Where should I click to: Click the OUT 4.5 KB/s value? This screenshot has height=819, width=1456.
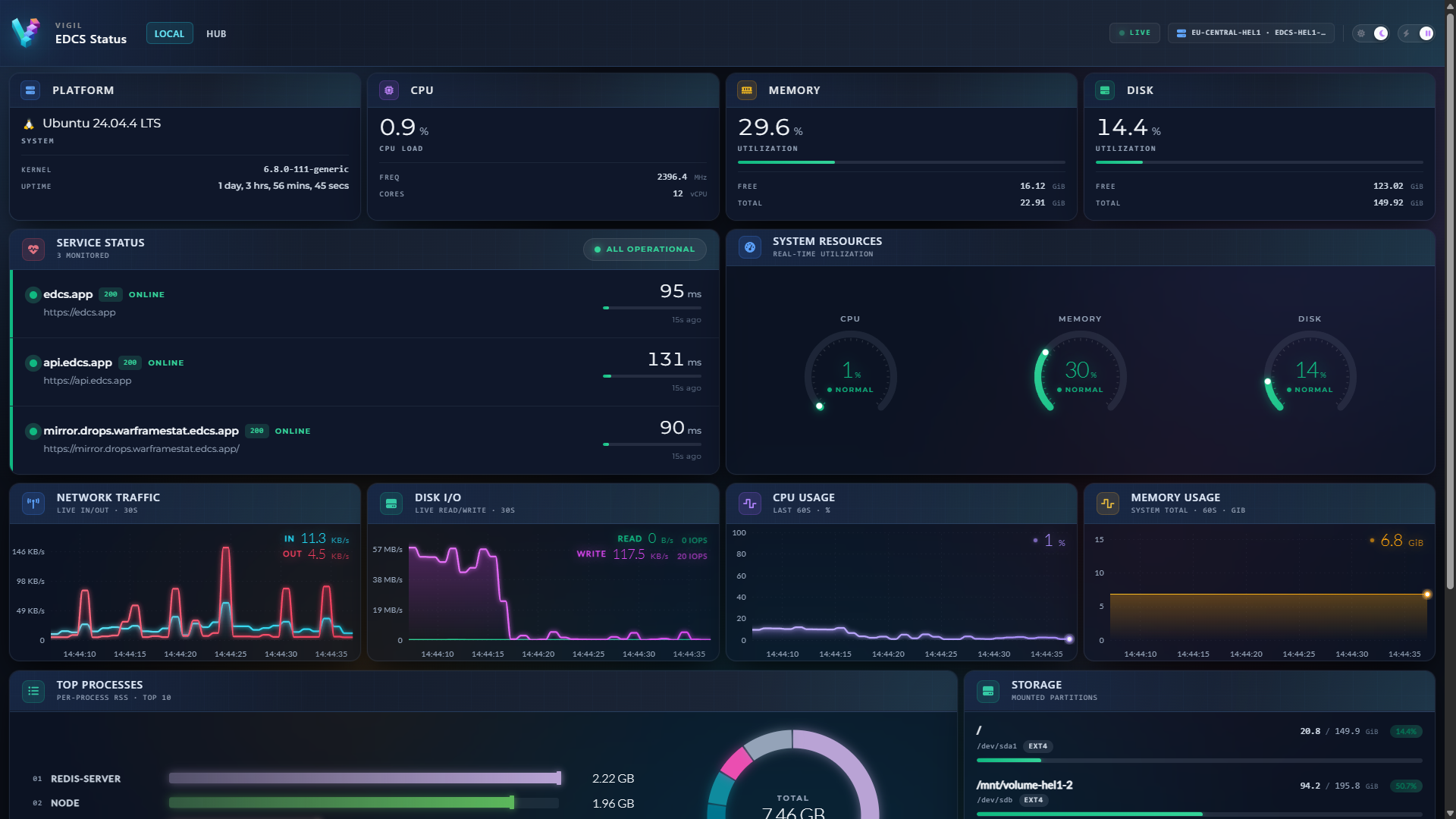(x=315, y=554)
